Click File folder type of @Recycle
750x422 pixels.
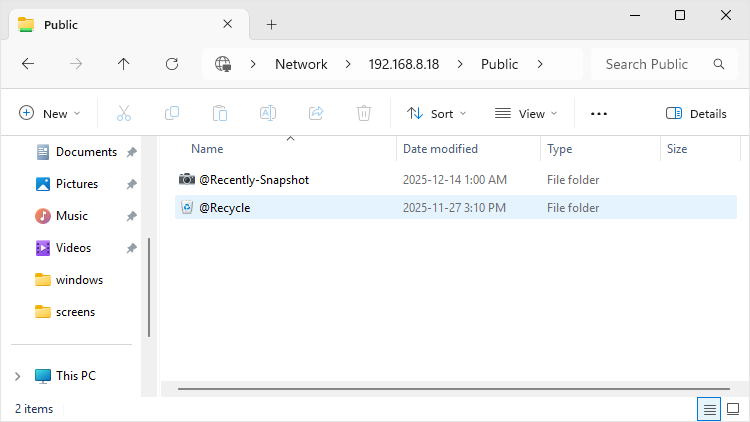[573, 208]
